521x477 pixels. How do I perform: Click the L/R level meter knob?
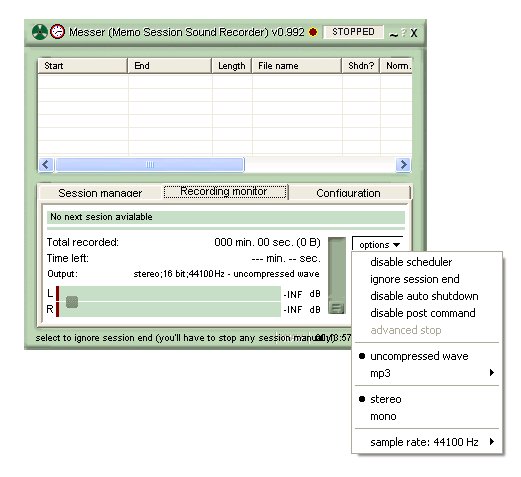pyautogui.click(x=72, y=302)
